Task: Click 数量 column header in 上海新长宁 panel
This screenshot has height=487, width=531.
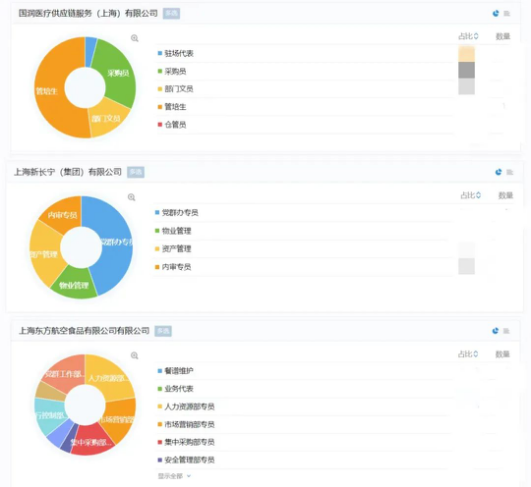Action: (x=506, y=195)
